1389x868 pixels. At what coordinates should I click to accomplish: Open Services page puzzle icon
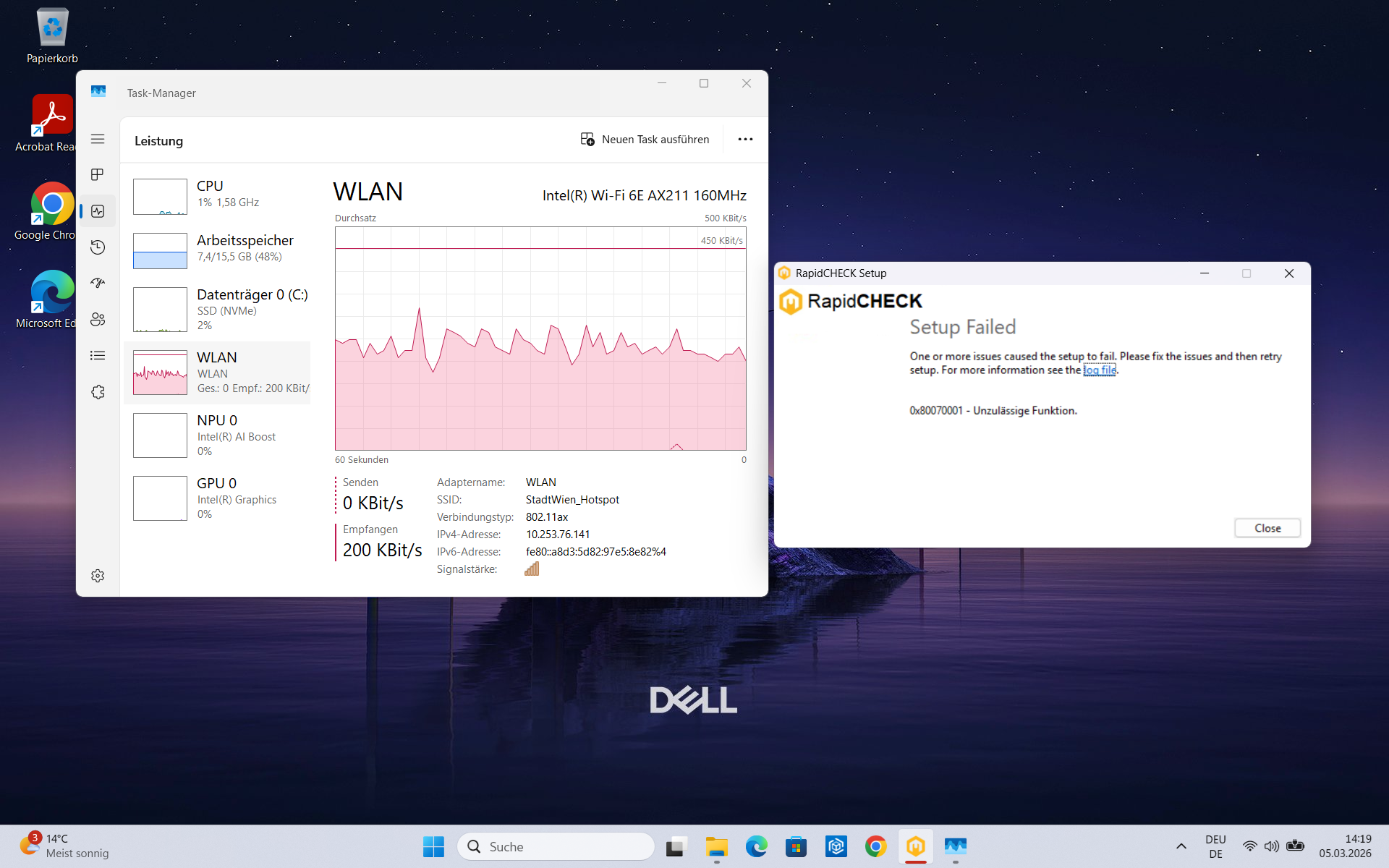click(98, 392)
